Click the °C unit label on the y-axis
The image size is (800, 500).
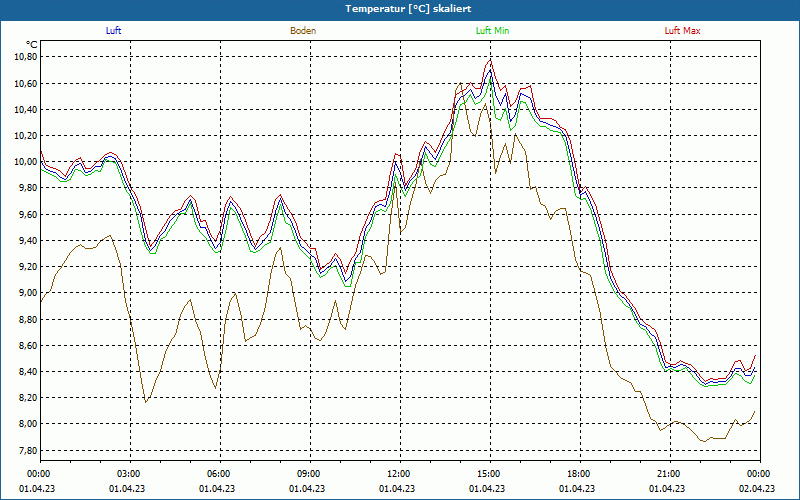31,44
